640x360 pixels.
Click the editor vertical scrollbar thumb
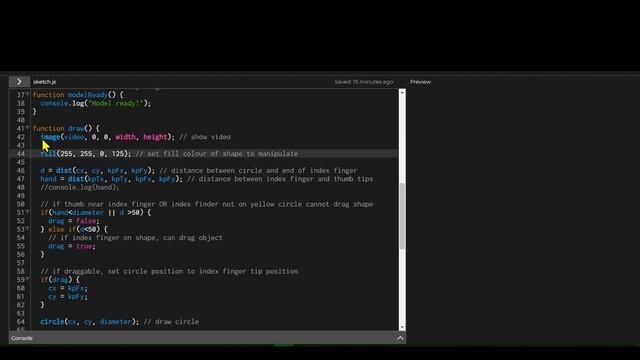coord(402,216)
